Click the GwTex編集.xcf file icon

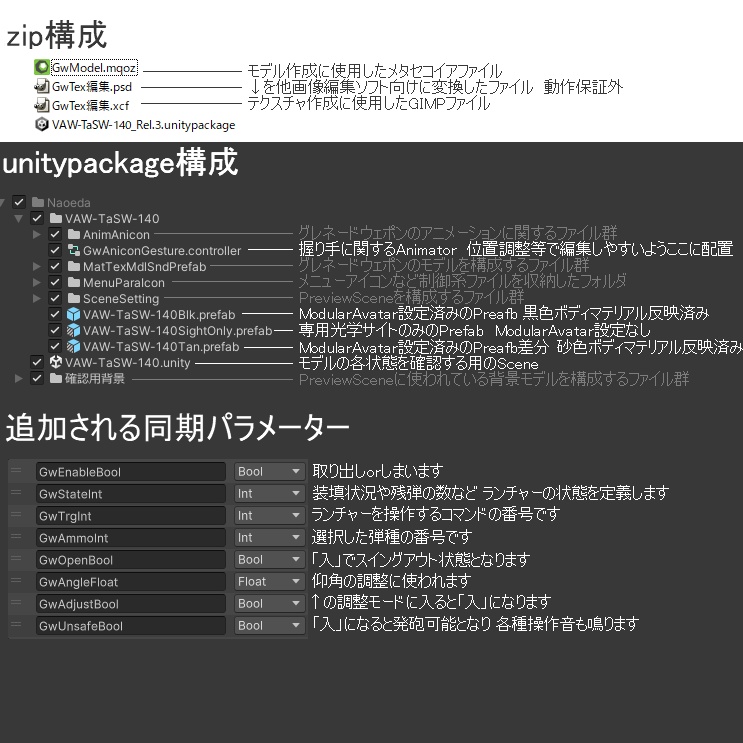pos(42,105)
